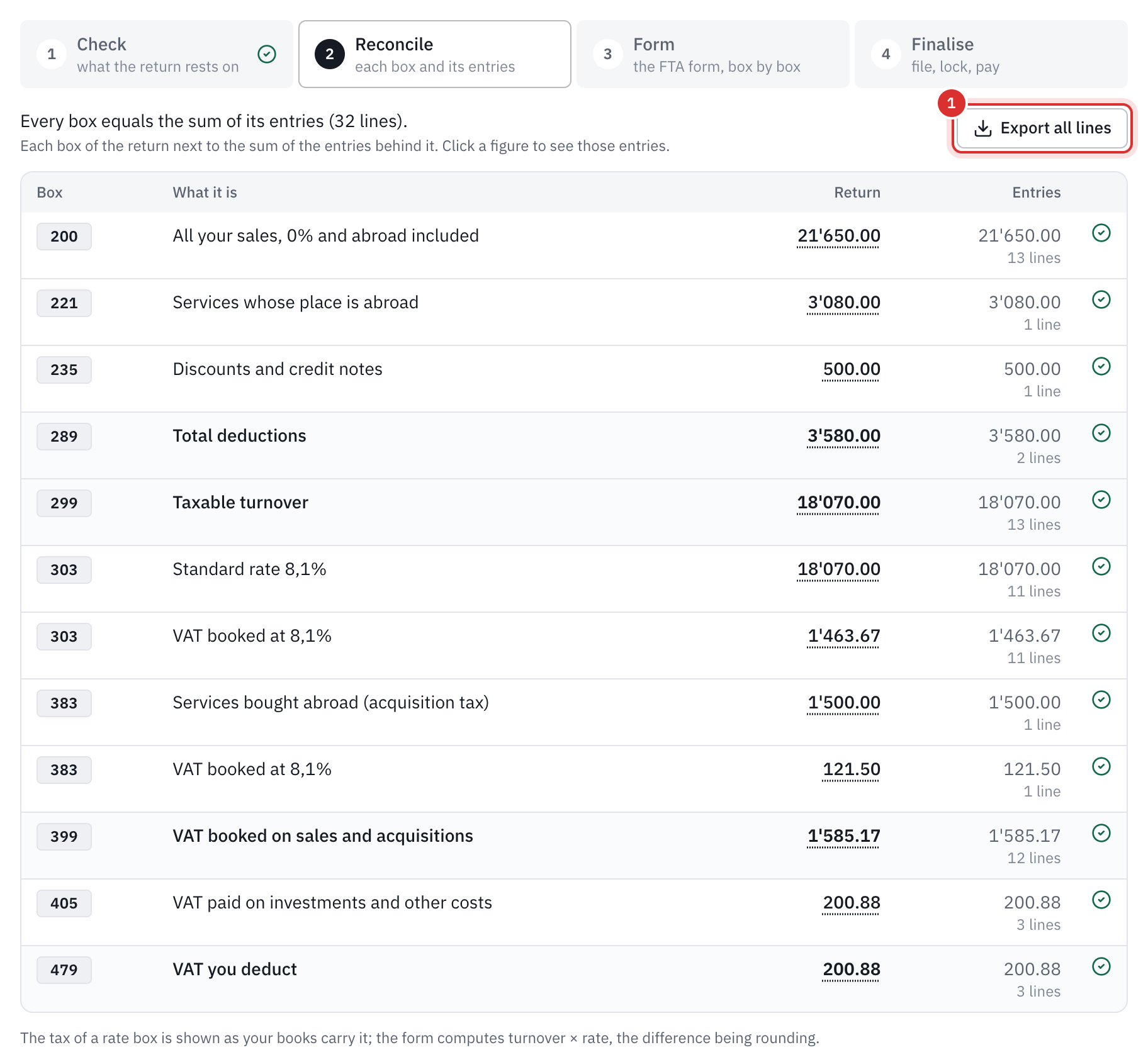1148x1062 pixels.
Task: Open entries behind return figure 121.50
Action: 852,769
